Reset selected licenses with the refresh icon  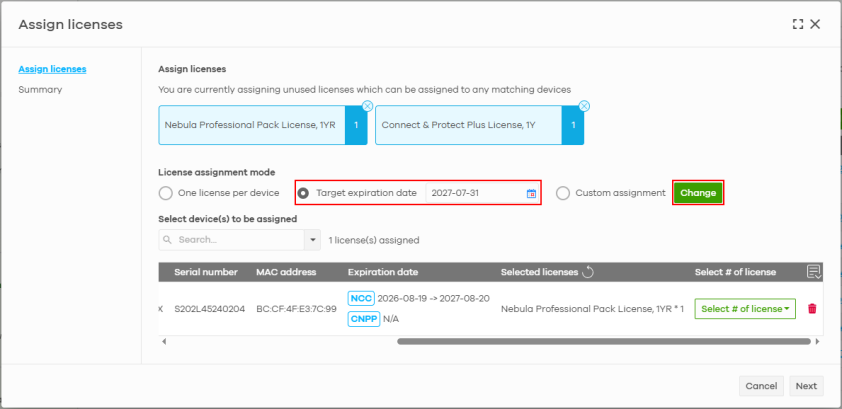pyautogui.click(x=588, y=272)
